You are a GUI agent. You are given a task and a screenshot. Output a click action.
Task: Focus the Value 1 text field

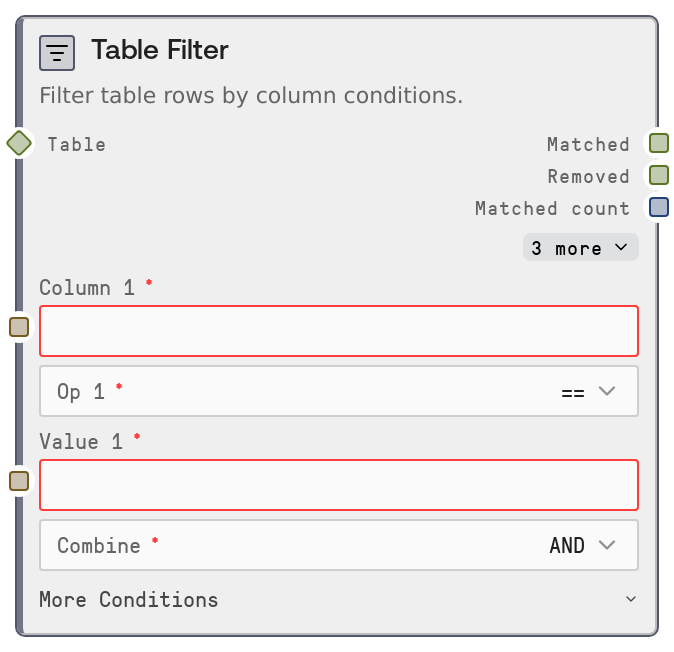coord(338,485)
